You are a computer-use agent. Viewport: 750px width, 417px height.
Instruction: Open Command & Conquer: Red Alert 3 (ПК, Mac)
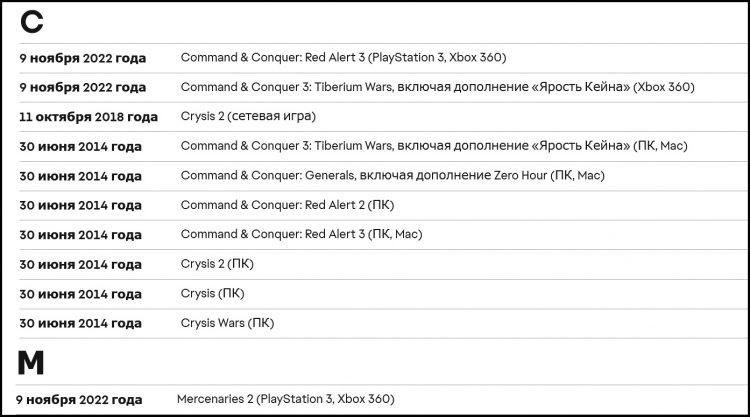301,234
